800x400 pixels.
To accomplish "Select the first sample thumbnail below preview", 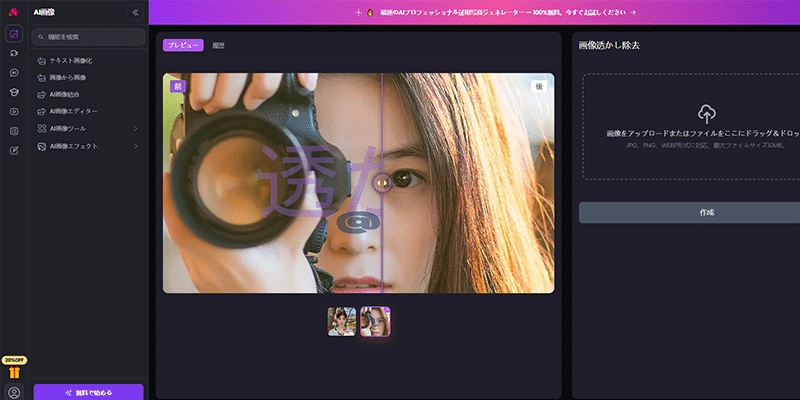I will [x=342, y=321].
